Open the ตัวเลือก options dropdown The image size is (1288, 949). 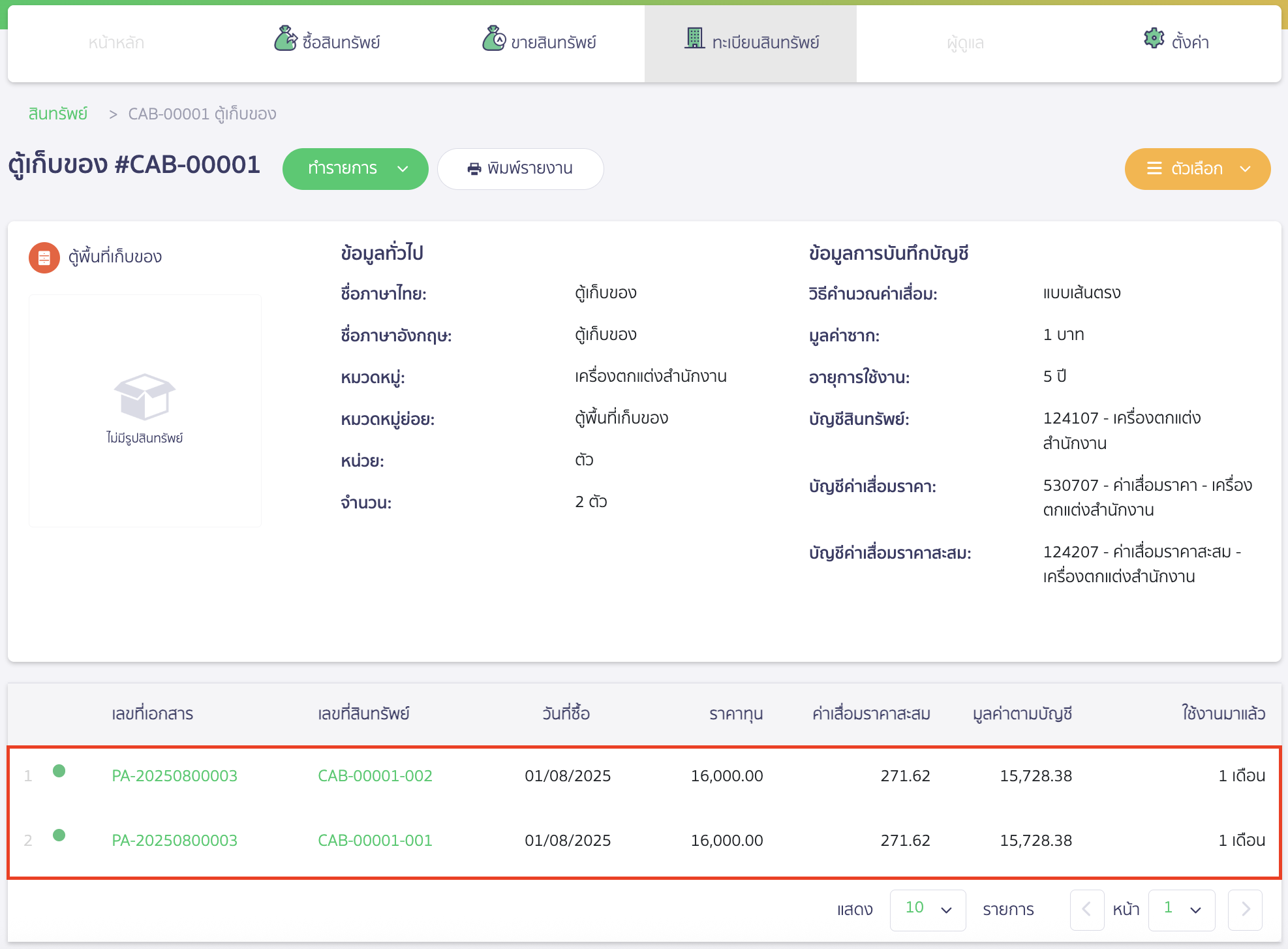click(x=1197, y=168)
